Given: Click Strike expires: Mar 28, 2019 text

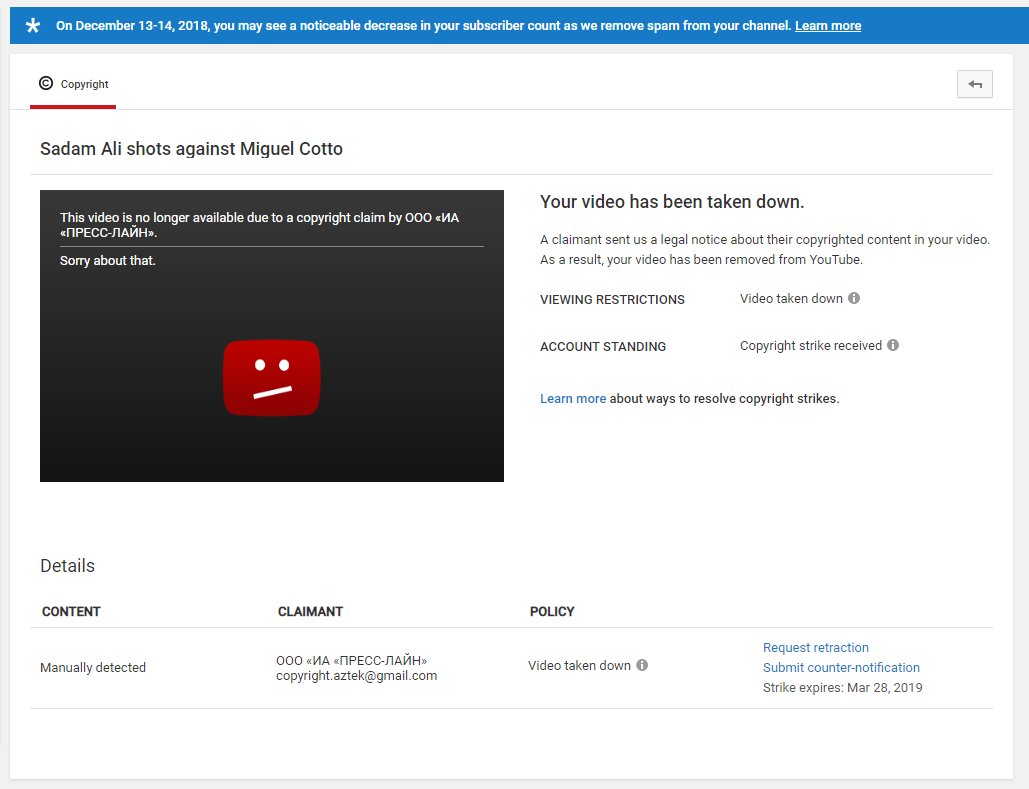Looking at the screenshot, I should (x=843, y=688).
